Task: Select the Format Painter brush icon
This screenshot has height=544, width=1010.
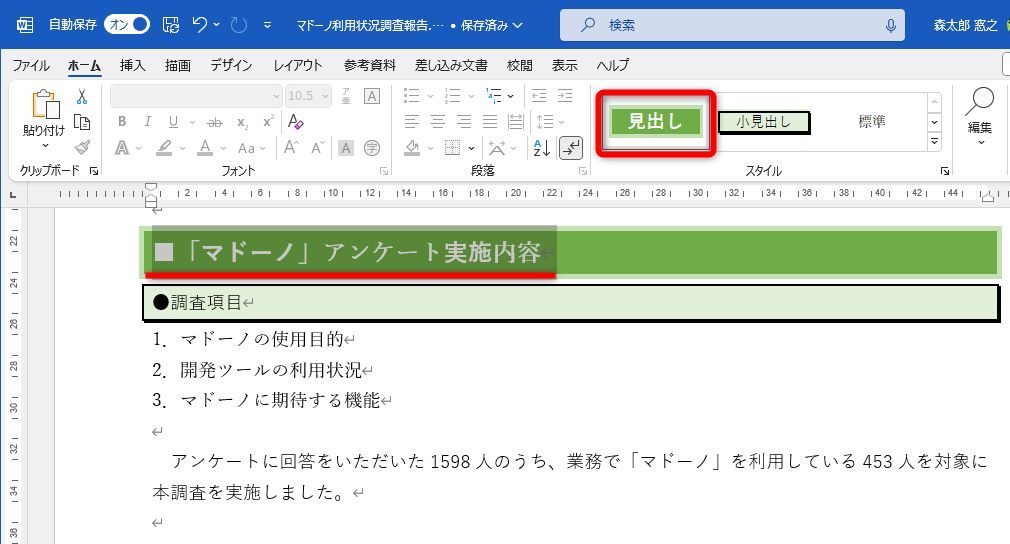Action: pyautogui.click(x=82, y=147)
